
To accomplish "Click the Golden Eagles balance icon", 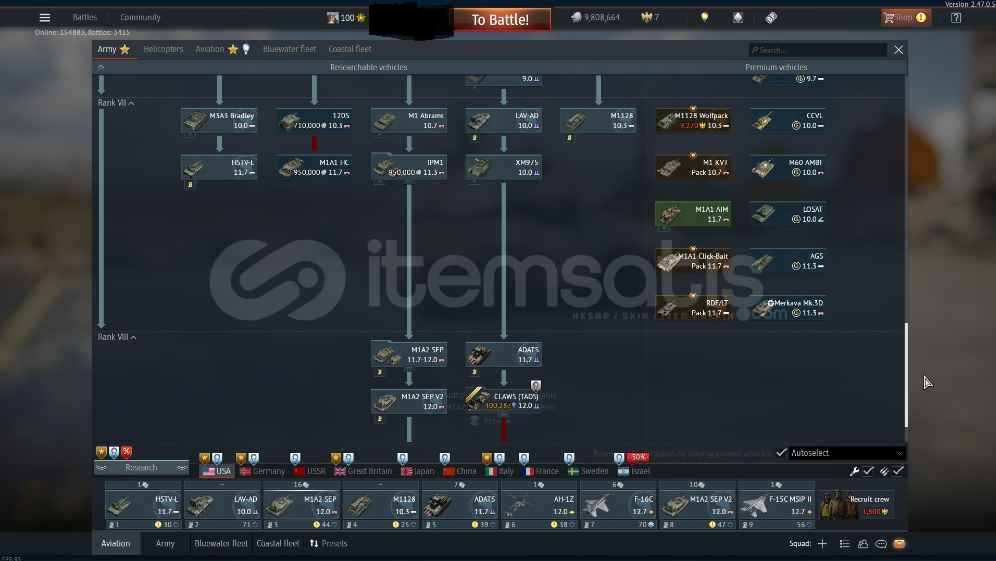I will 647,18.
